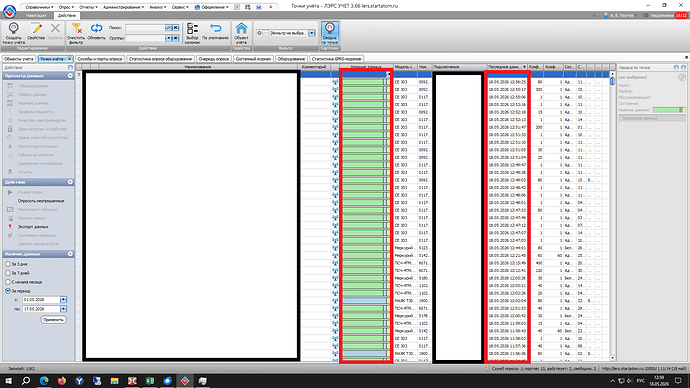The image size is (690, 388).
Task: Open Таблица данных in left panel
Action: click(x=33, y=86)
